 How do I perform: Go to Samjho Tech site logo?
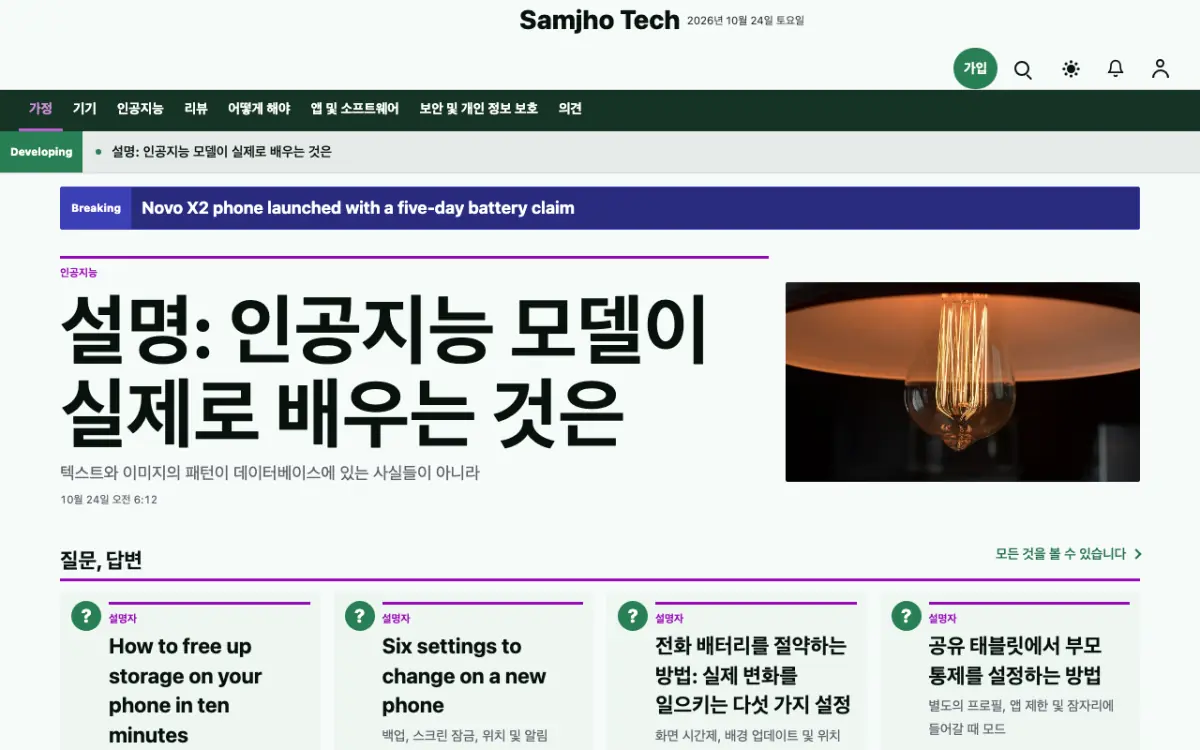pos(599,20)
